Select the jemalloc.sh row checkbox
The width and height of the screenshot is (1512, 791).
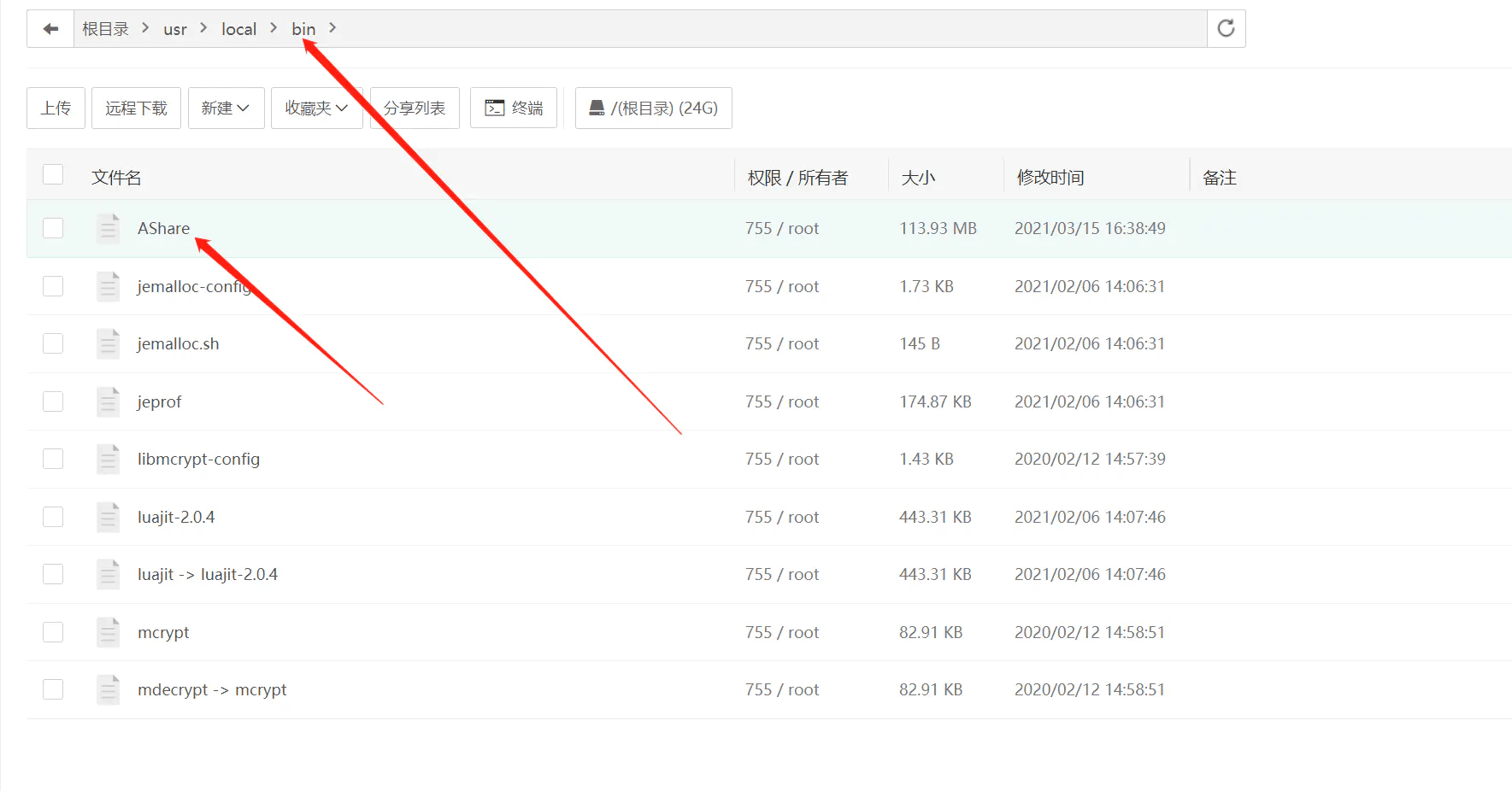click(x=53, y=343)
